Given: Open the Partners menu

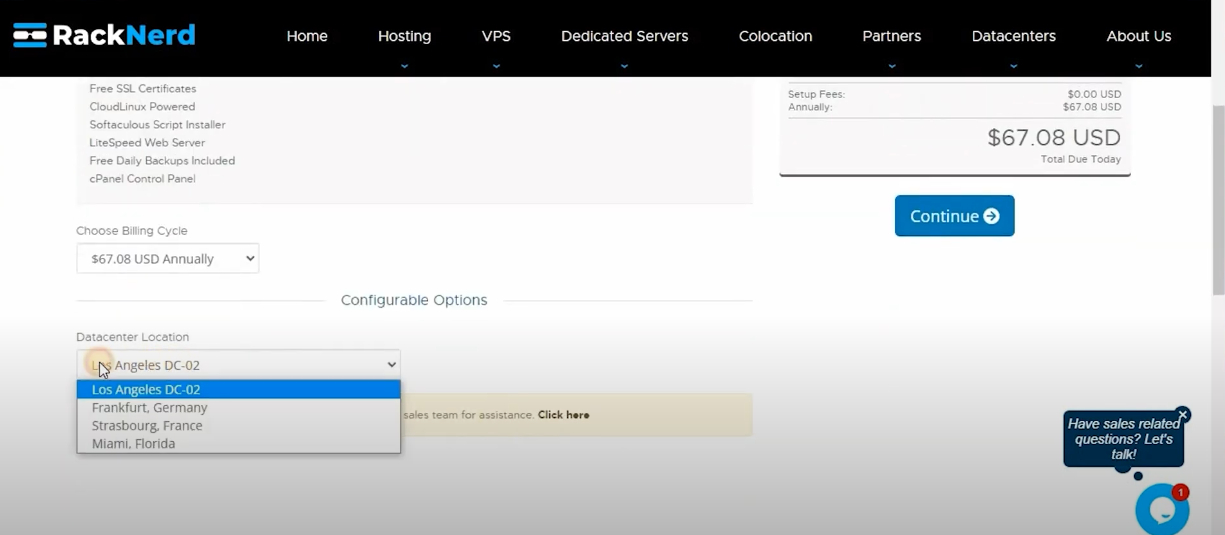Looking at the screenshot, I should 891,36.
